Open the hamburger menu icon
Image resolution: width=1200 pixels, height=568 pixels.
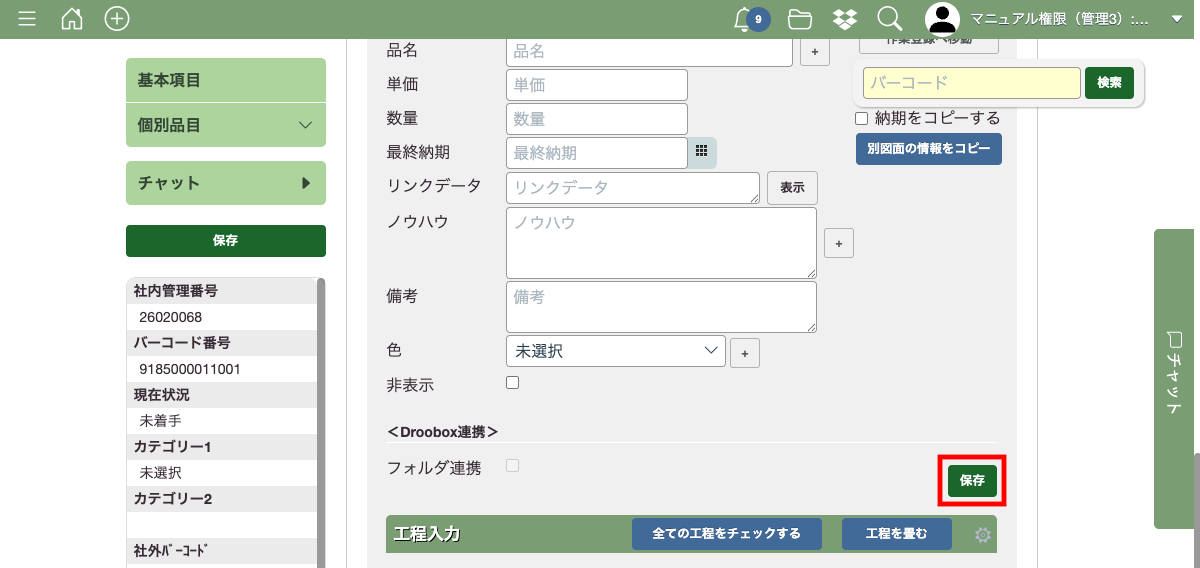tap(27, 19)
